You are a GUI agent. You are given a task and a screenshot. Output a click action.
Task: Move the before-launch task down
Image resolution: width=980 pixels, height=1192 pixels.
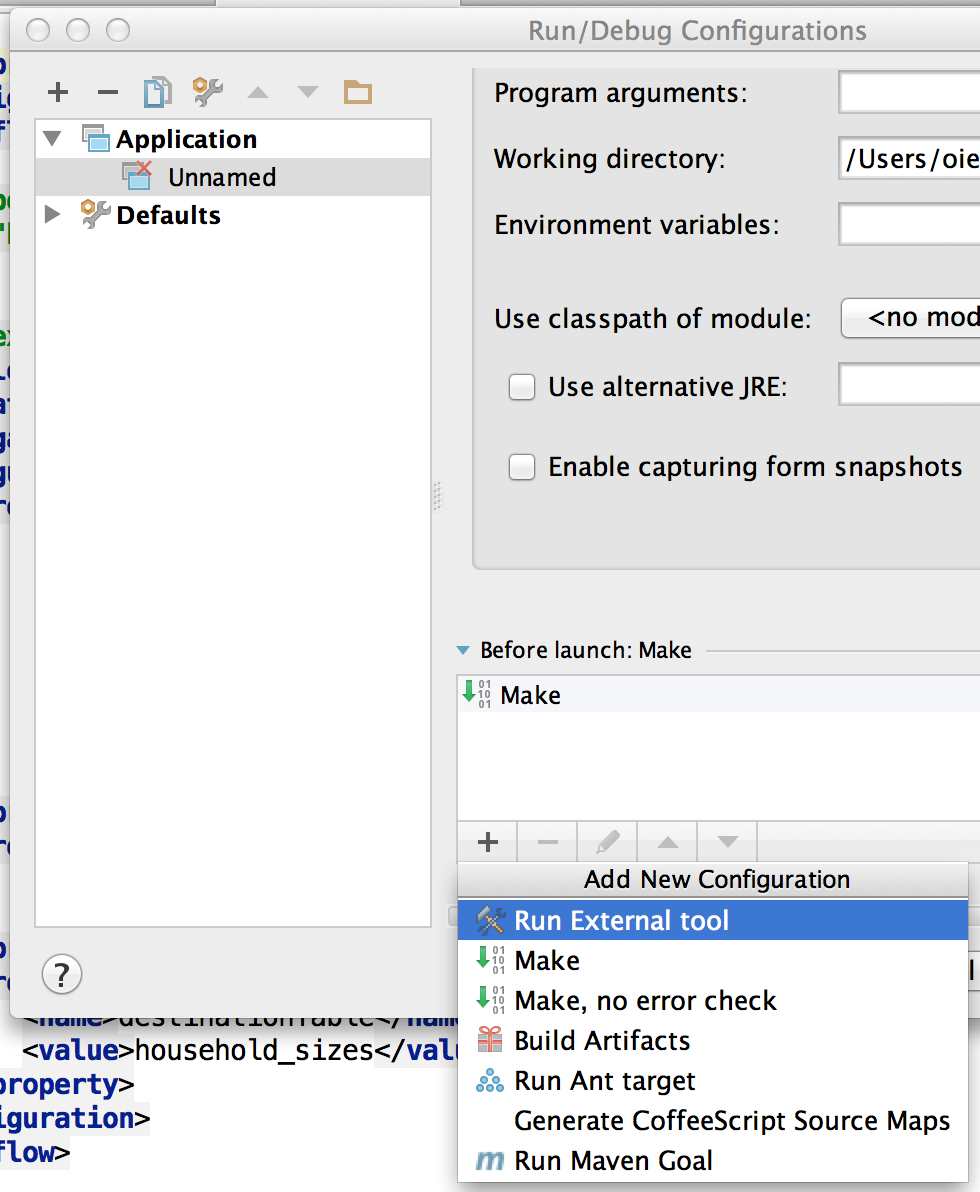728,842
